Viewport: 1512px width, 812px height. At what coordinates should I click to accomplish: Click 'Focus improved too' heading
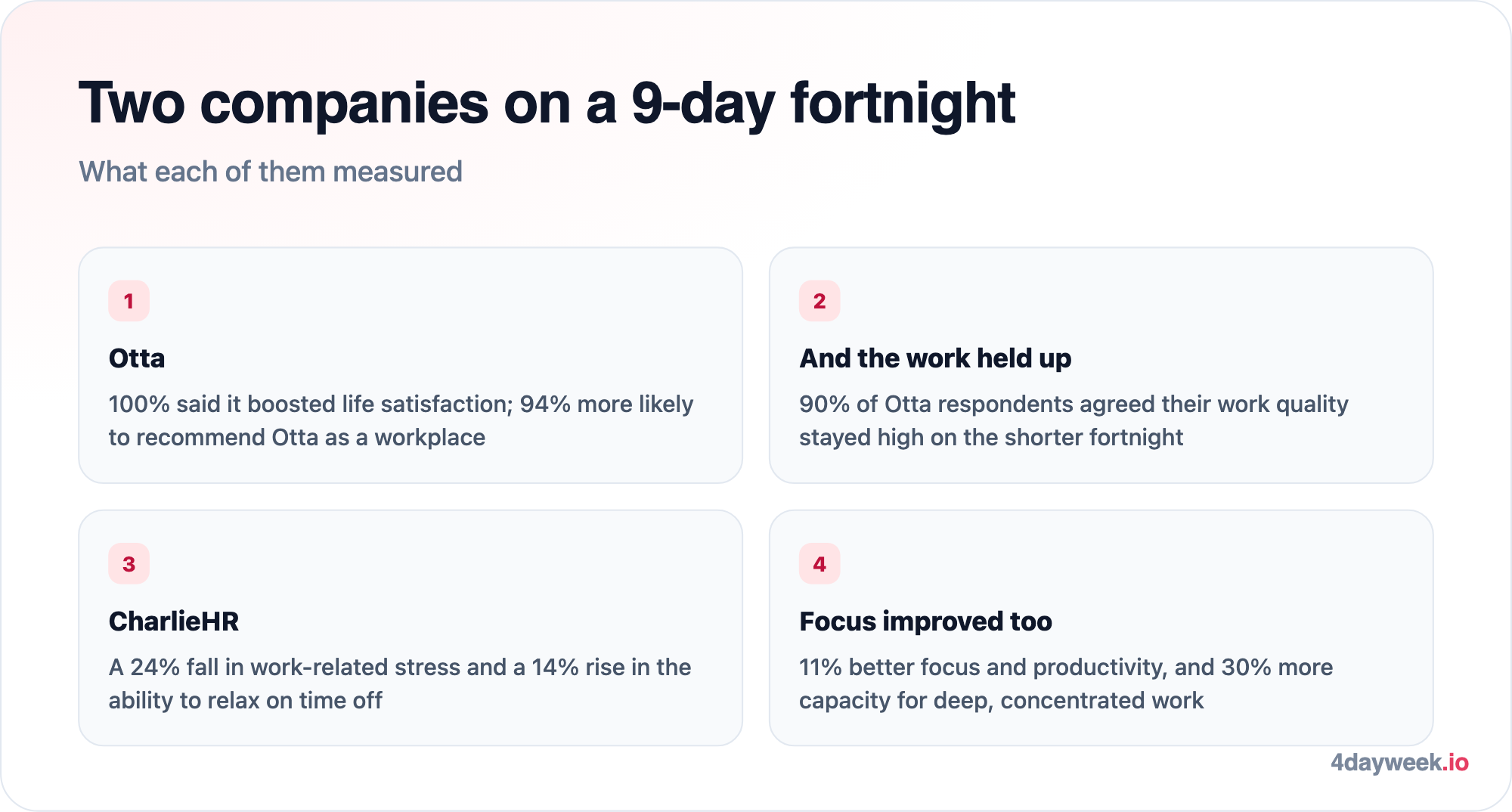925,621
